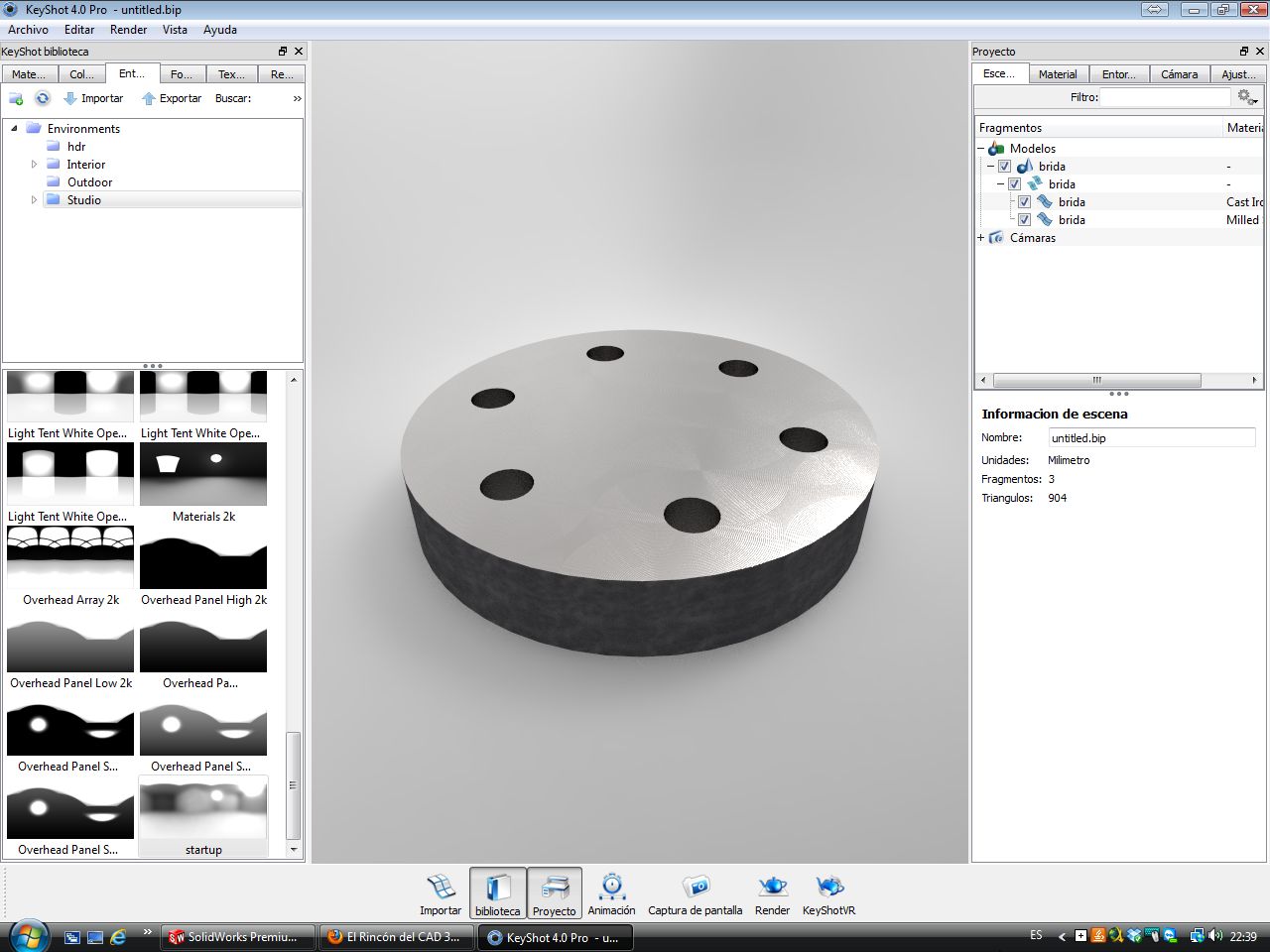This screenshot has height=952, width=1270.
Task: Select the Studio folder
Action: pyautogui.click(x=84, y=200)
